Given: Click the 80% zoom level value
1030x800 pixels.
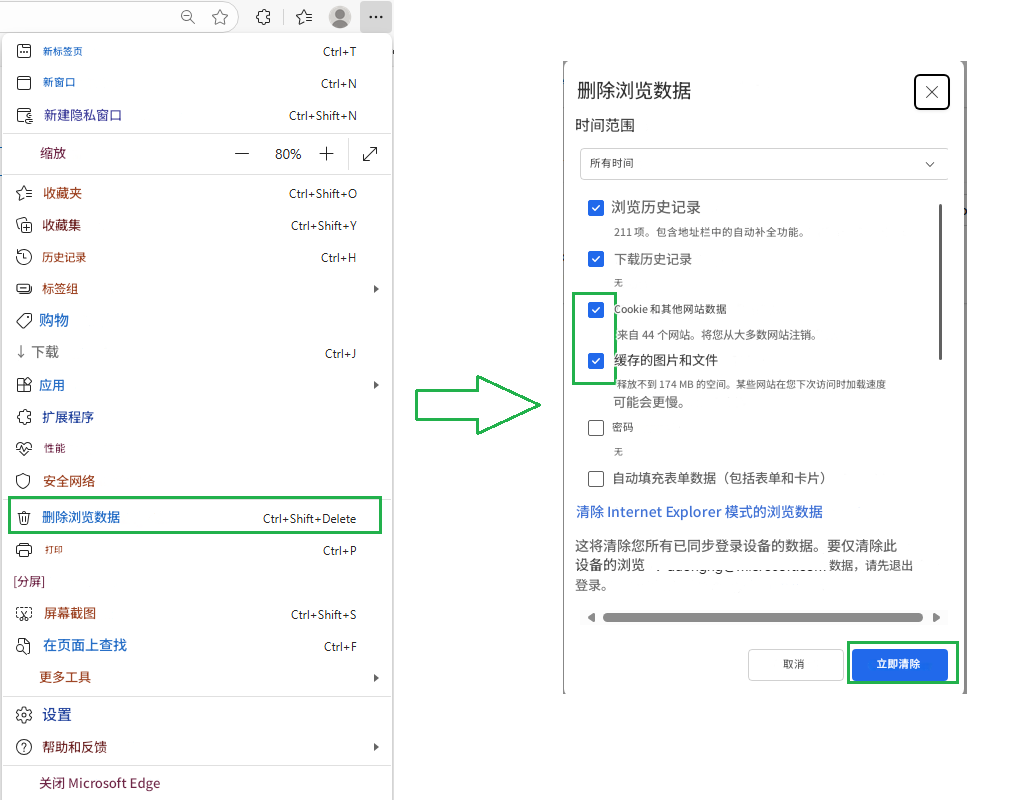Looking at the screenshot, I should [288, 154].
